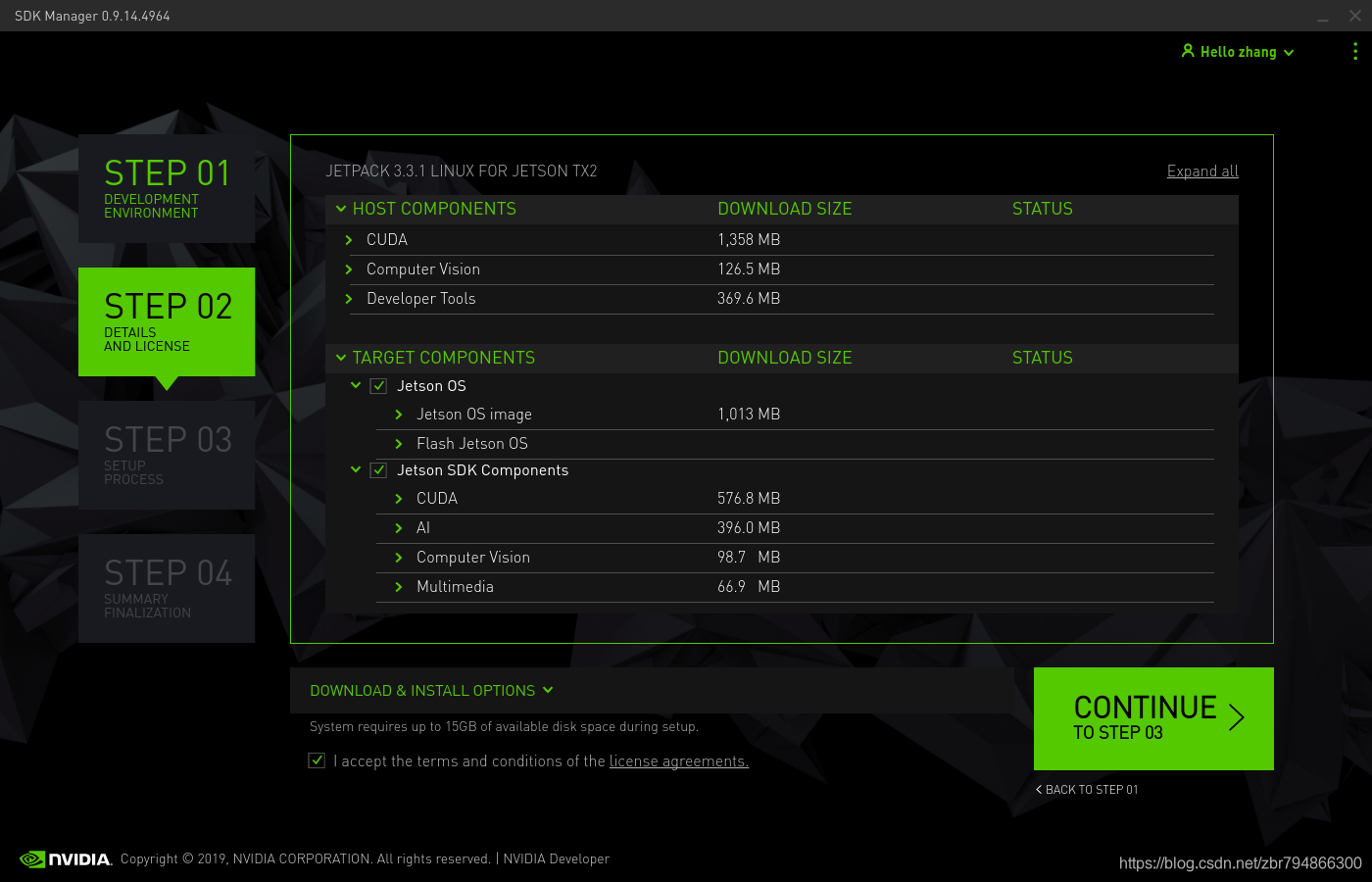Uncheck the Jetson OS checkbox
This screenshot has width=1372, height=882.
378,386
